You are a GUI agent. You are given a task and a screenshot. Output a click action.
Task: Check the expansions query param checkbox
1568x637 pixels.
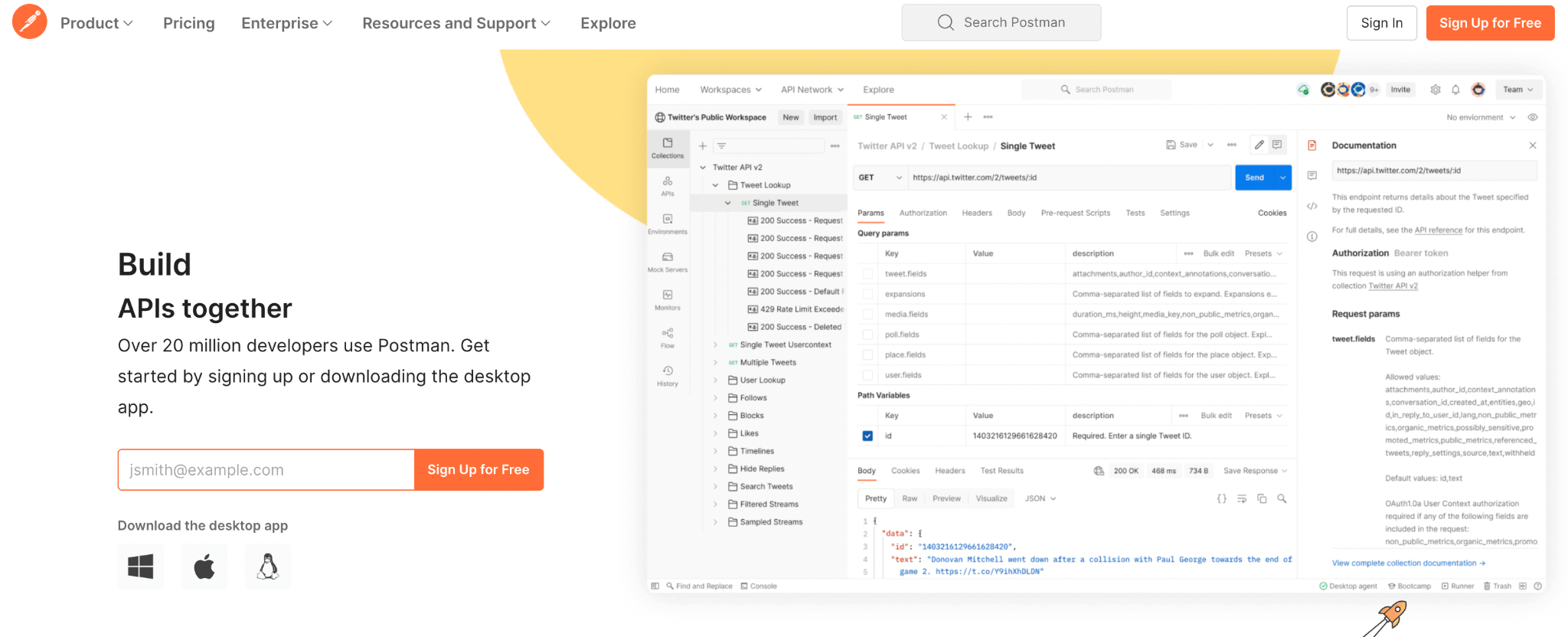click(867, 294)
